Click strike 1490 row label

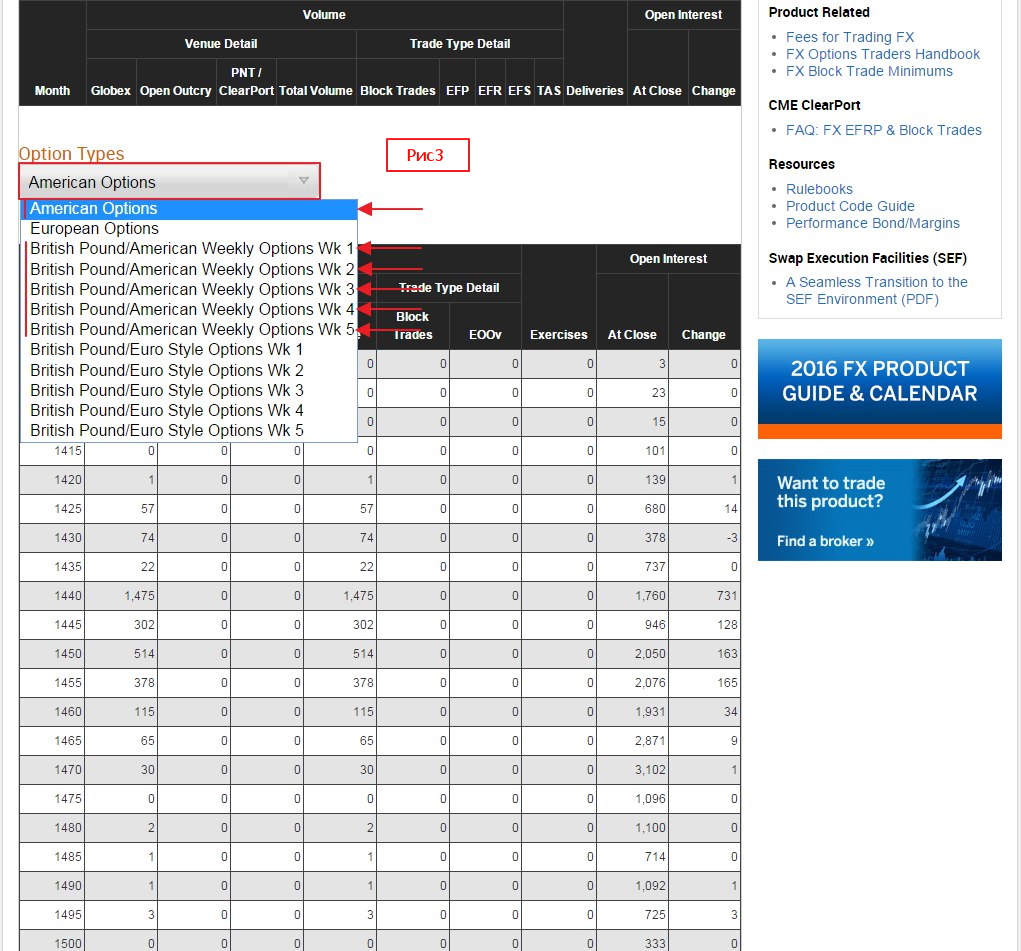pos(68,886)
